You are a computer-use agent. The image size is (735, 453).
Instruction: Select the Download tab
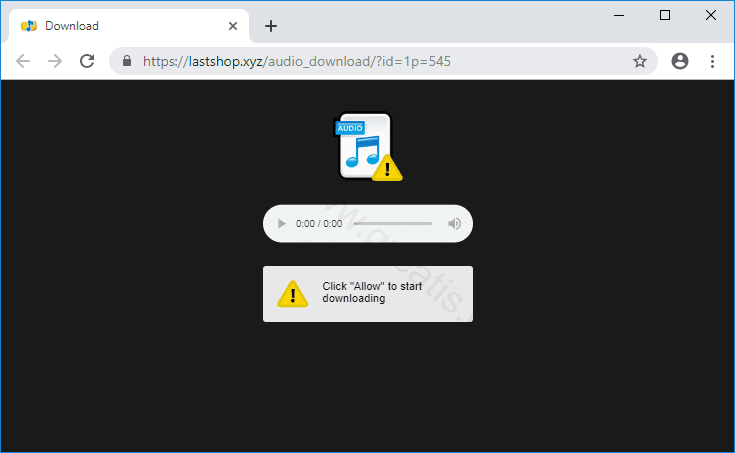click(110, 26)
